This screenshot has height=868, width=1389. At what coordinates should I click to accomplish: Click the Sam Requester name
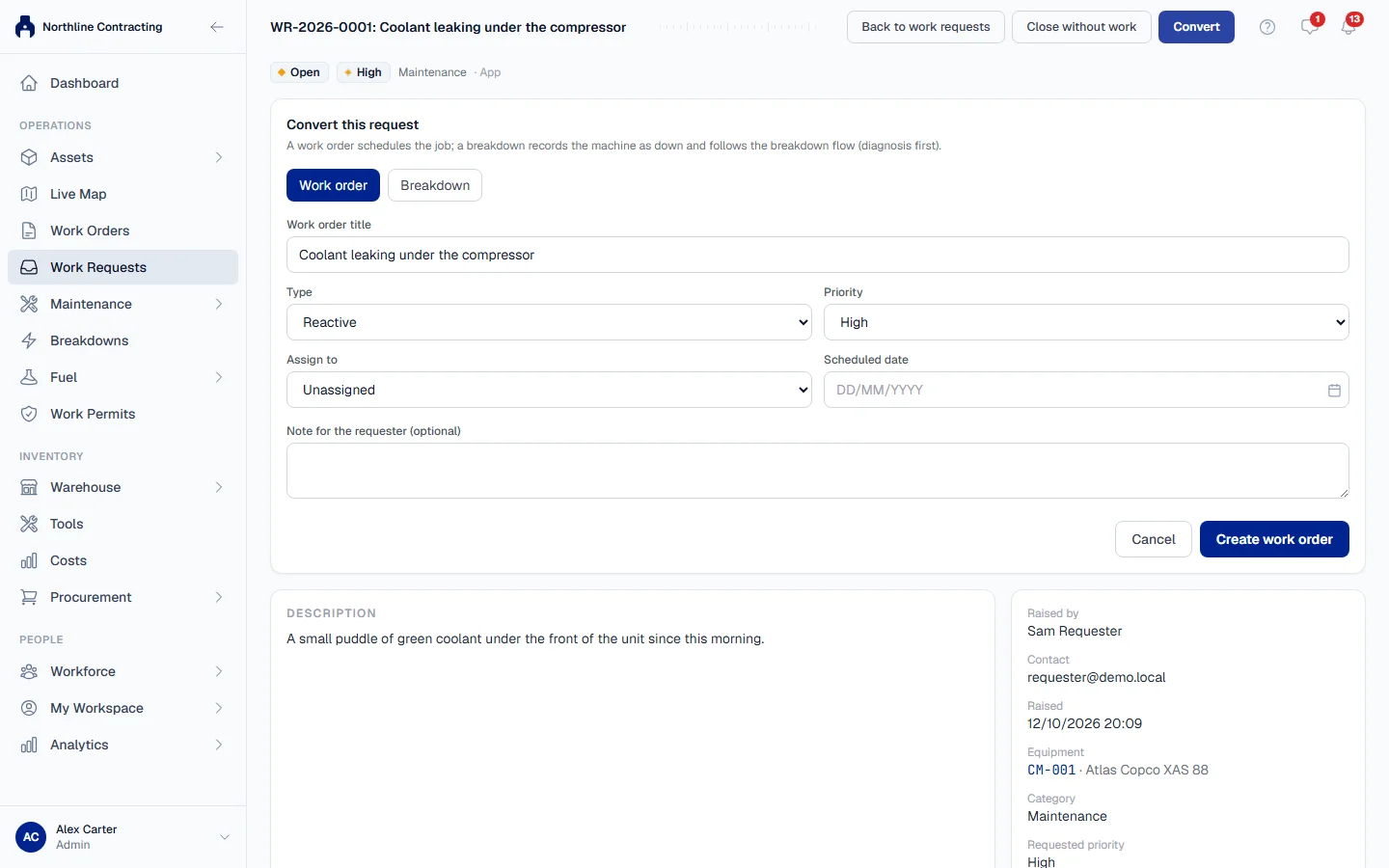click(x=1075, y=631)
